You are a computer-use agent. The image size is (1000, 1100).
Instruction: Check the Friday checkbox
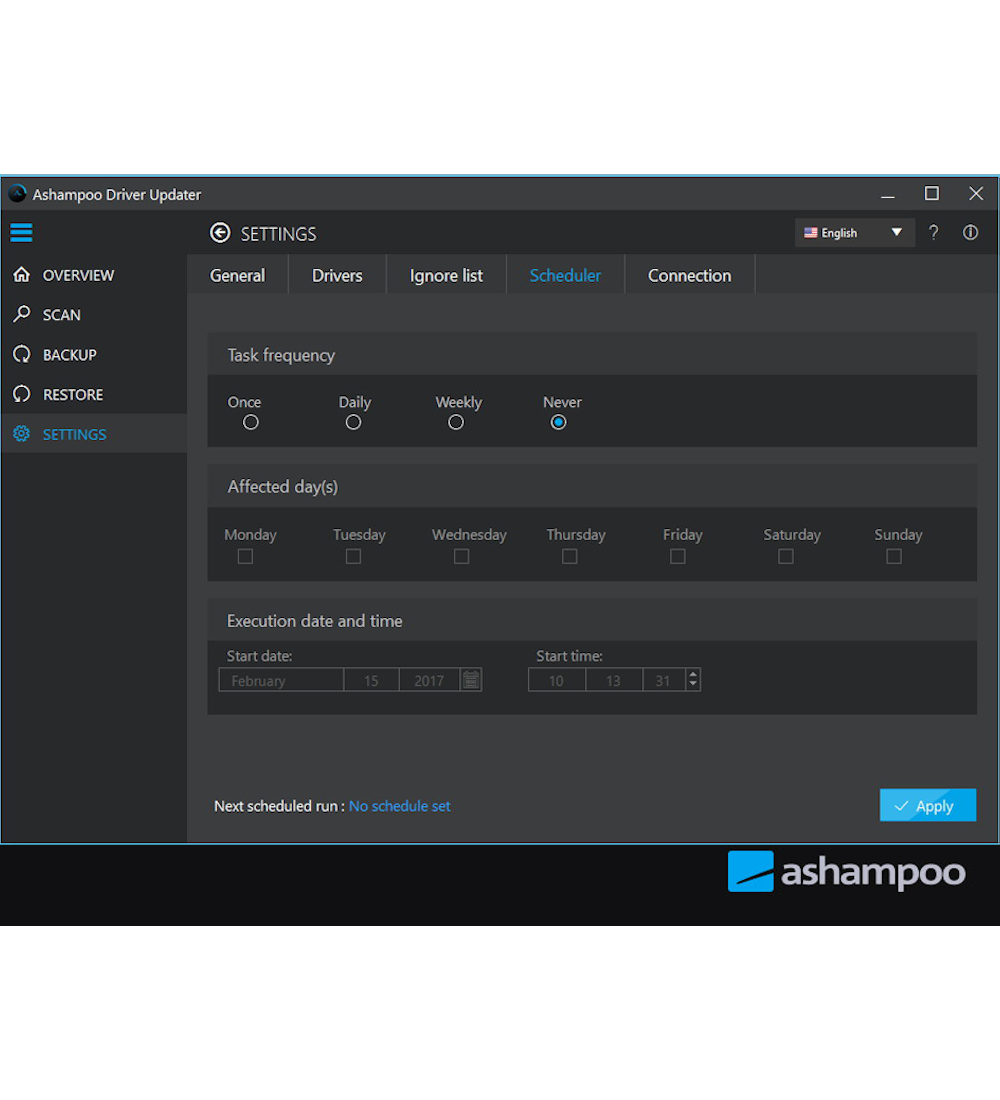click(677, 556)
